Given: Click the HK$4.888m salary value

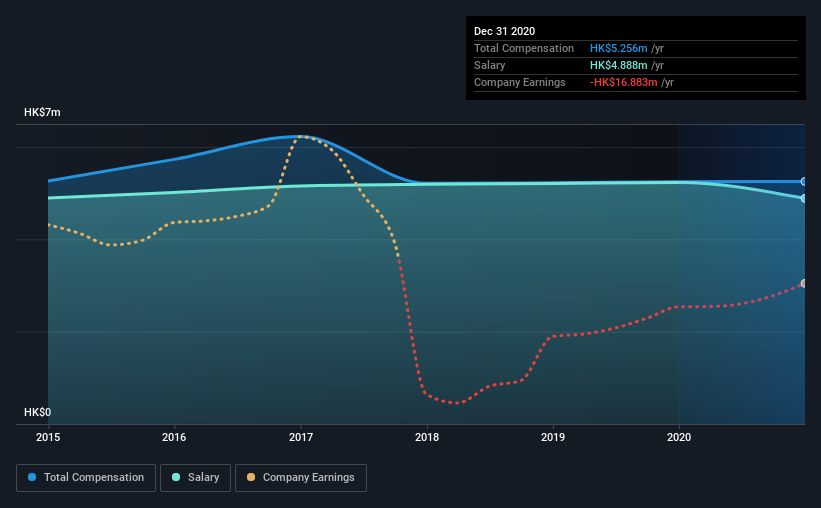Looking at the screenshot, I should [x=618, y=65].
